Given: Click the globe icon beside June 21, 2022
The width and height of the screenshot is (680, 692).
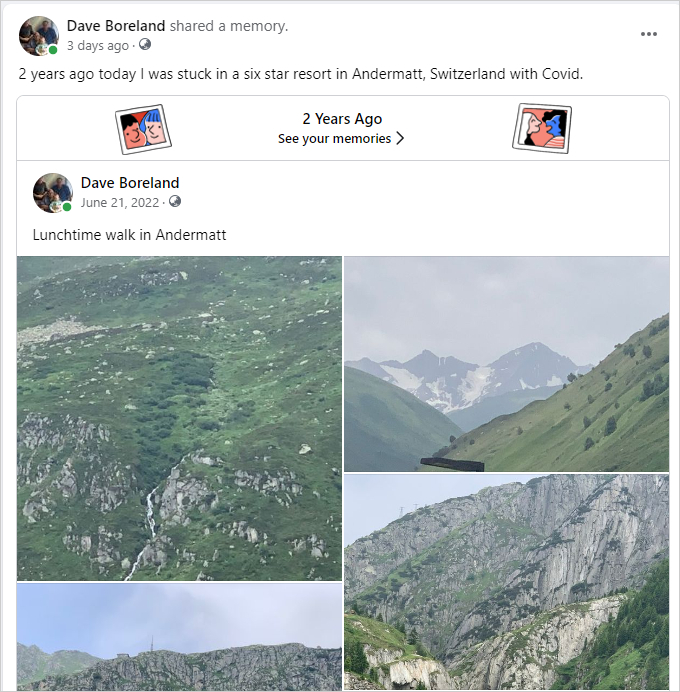Looking at the screenshot, I should click(x=175, y=201).
